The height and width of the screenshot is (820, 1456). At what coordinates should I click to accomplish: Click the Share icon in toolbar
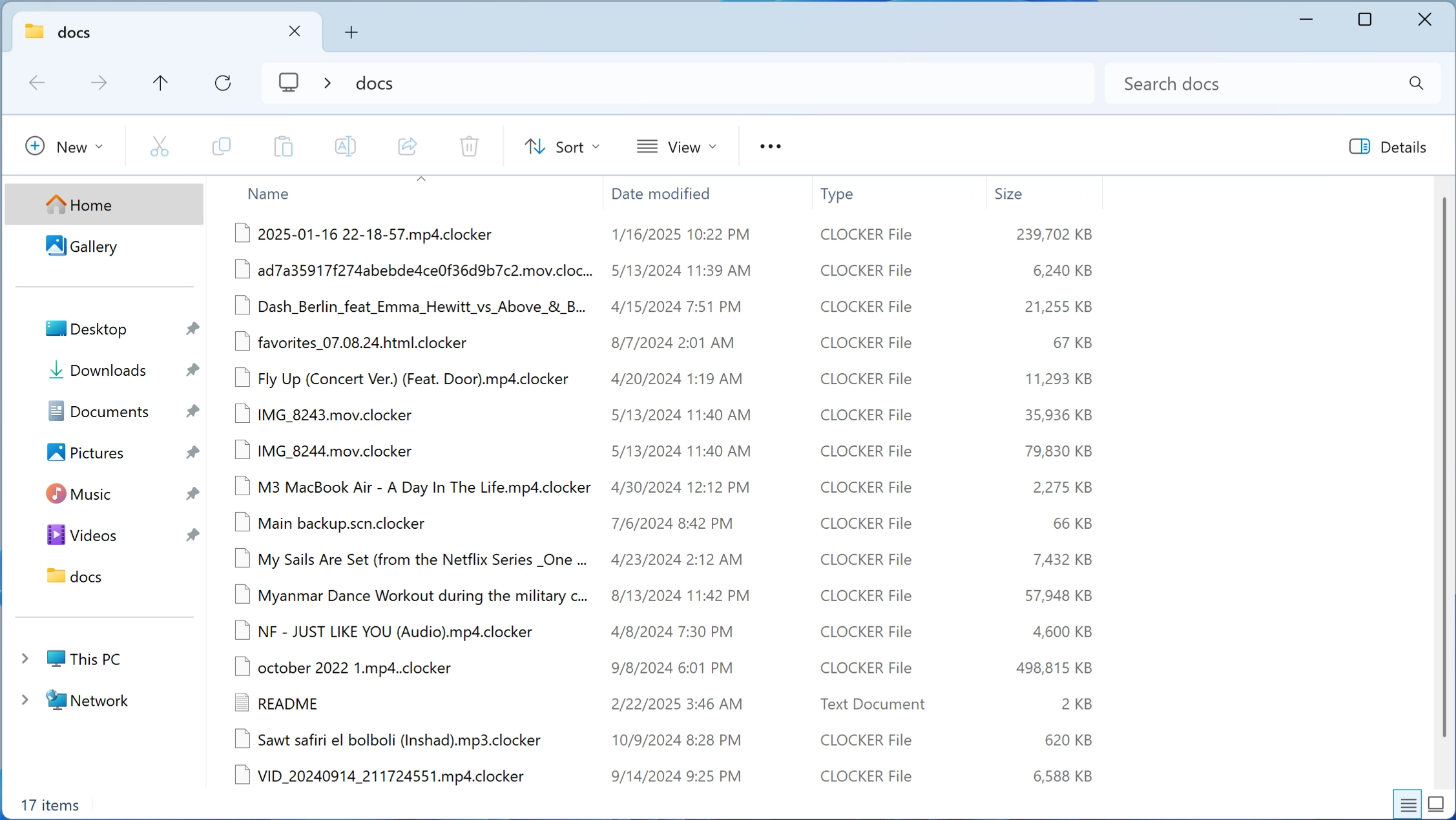(407, 147)
